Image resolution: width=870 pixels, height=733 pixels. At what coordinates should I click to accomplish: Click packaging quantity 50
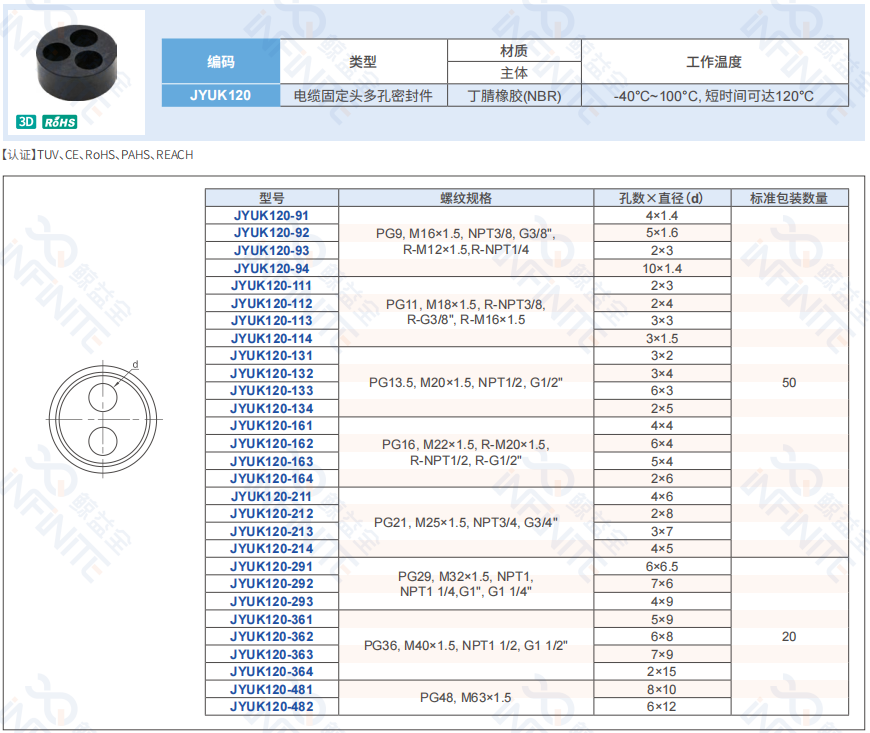pyautogui.click(x=789, y=382)
